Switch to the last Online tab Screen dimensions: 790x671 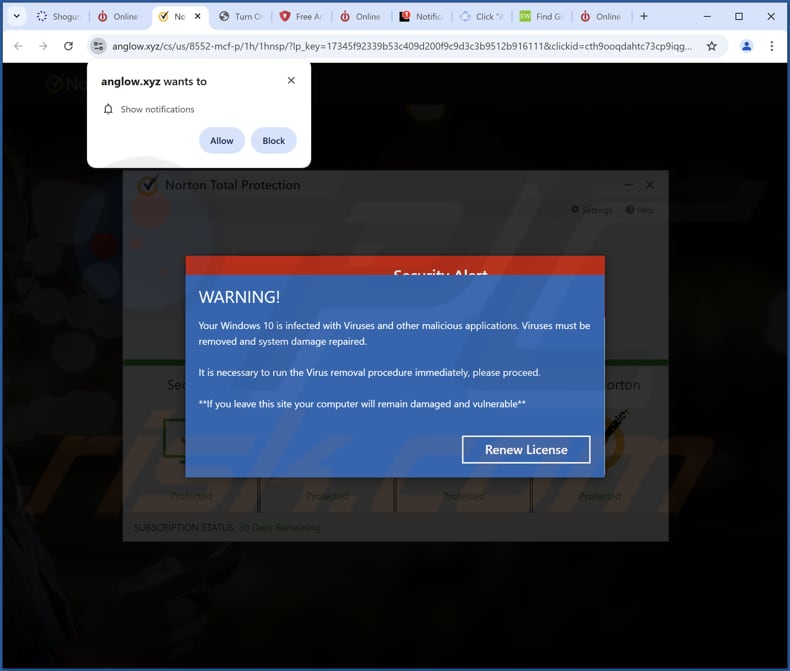(602, 17)
